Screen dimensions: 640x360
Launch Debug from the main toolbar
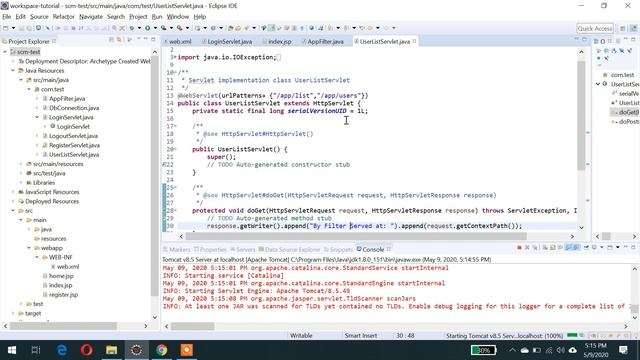tap(131, 28)
